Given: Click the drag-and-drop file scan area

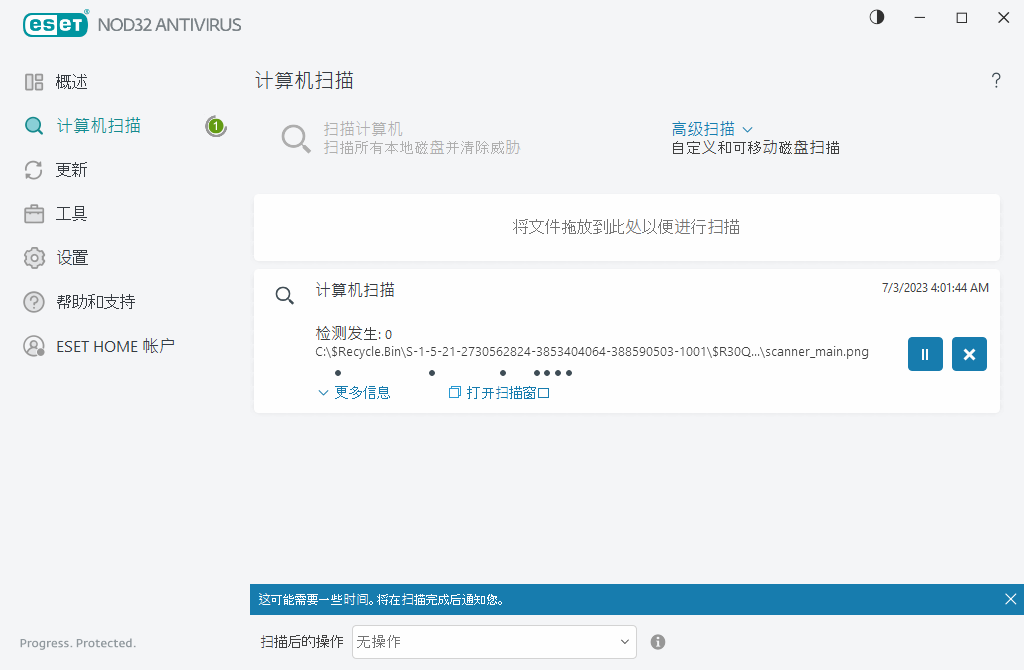Looking at the screenshot, I should (627, 227).
